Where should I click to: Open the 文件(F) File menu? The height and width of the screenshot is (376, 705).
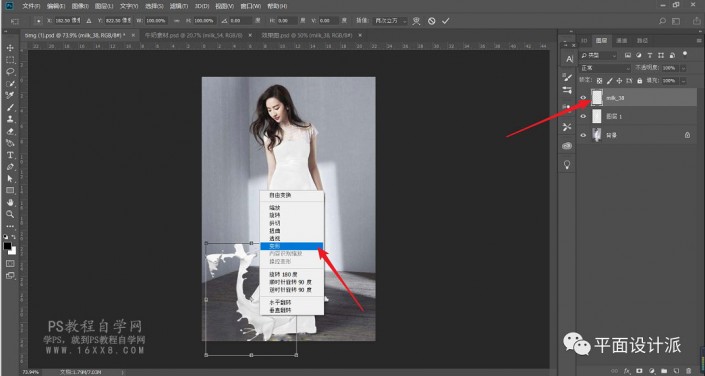pyautogui.click(x=31, y=6)
